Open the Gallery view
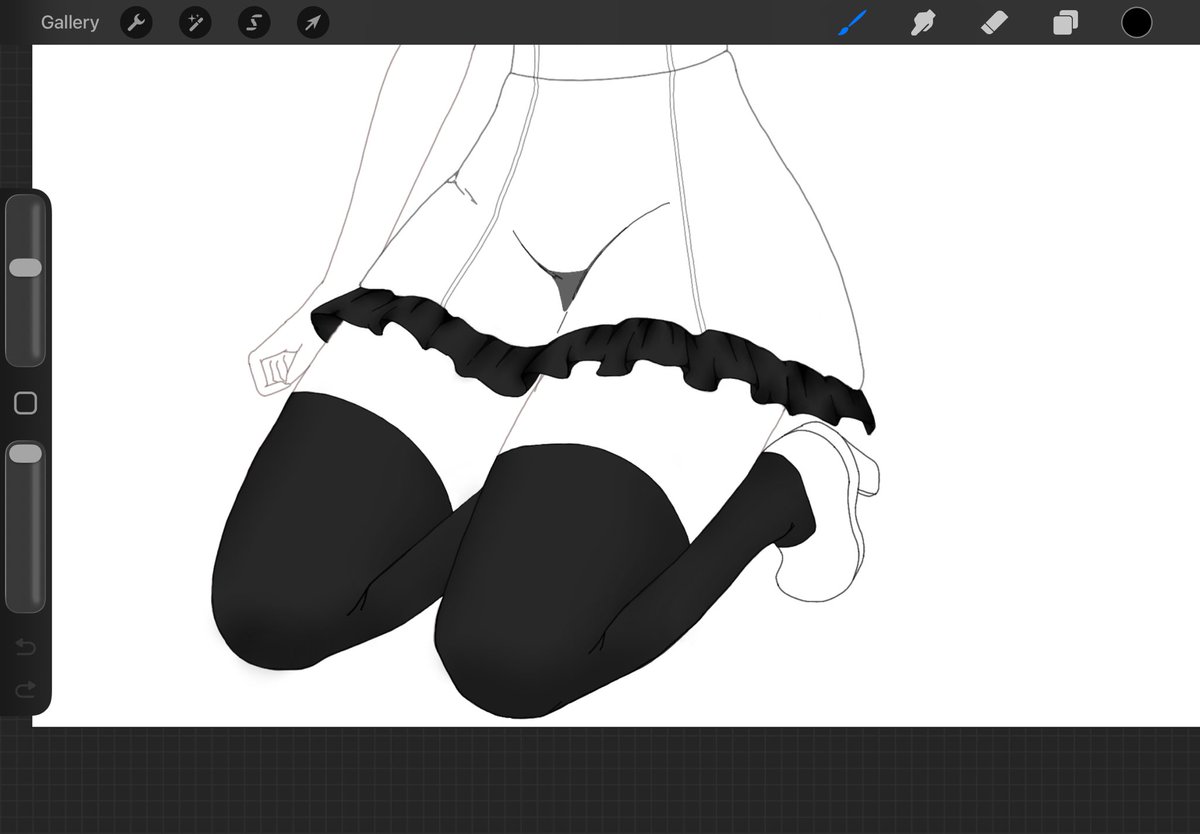Screen dimensions: 1200x834 pos(70,22)
